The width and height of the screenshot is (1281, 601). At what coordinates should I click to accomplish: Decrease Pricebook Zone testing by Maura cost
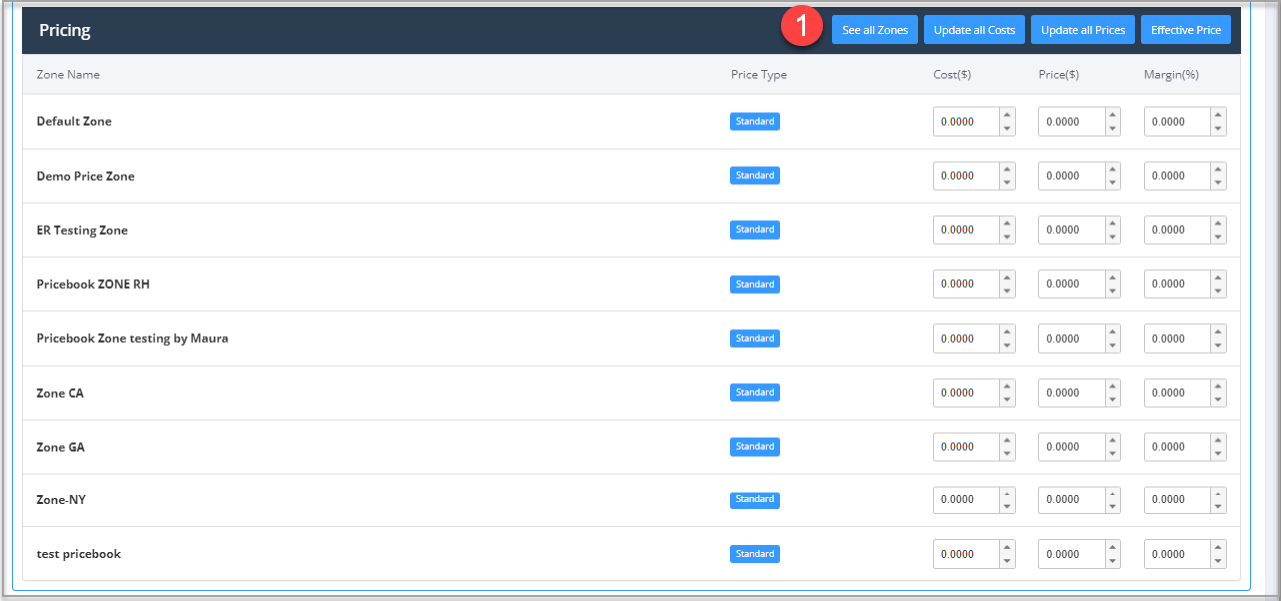(x=1007, y=345)
